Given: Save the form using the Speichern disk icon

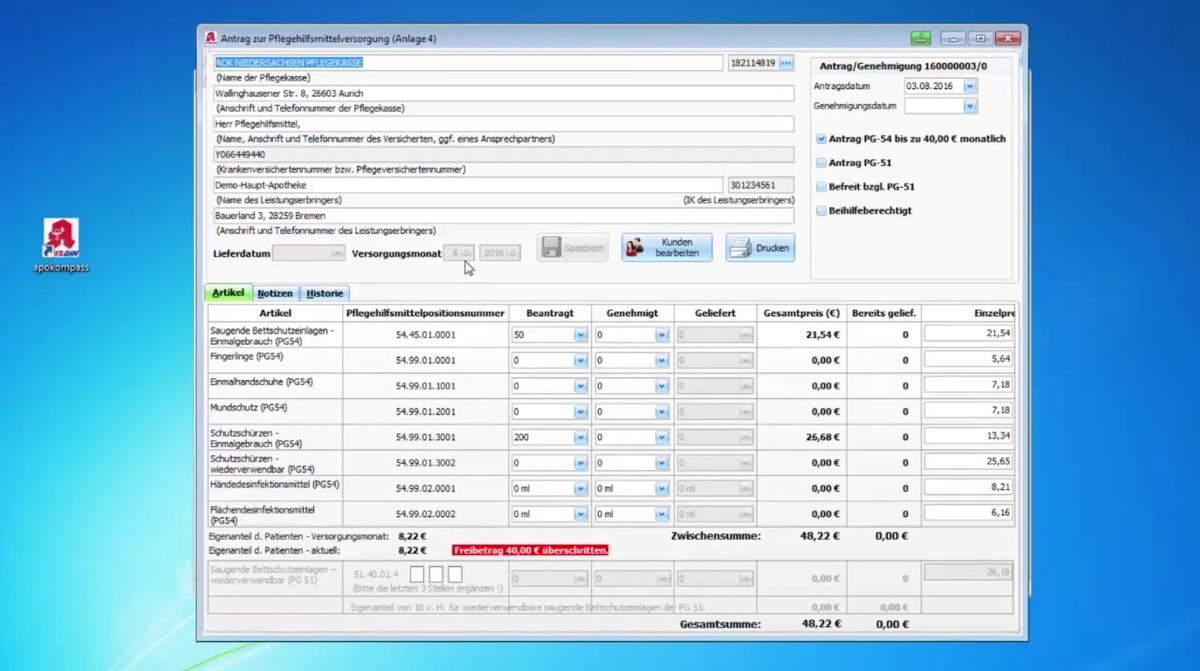Looking at the screenshot, I should (x=554, y=247).
